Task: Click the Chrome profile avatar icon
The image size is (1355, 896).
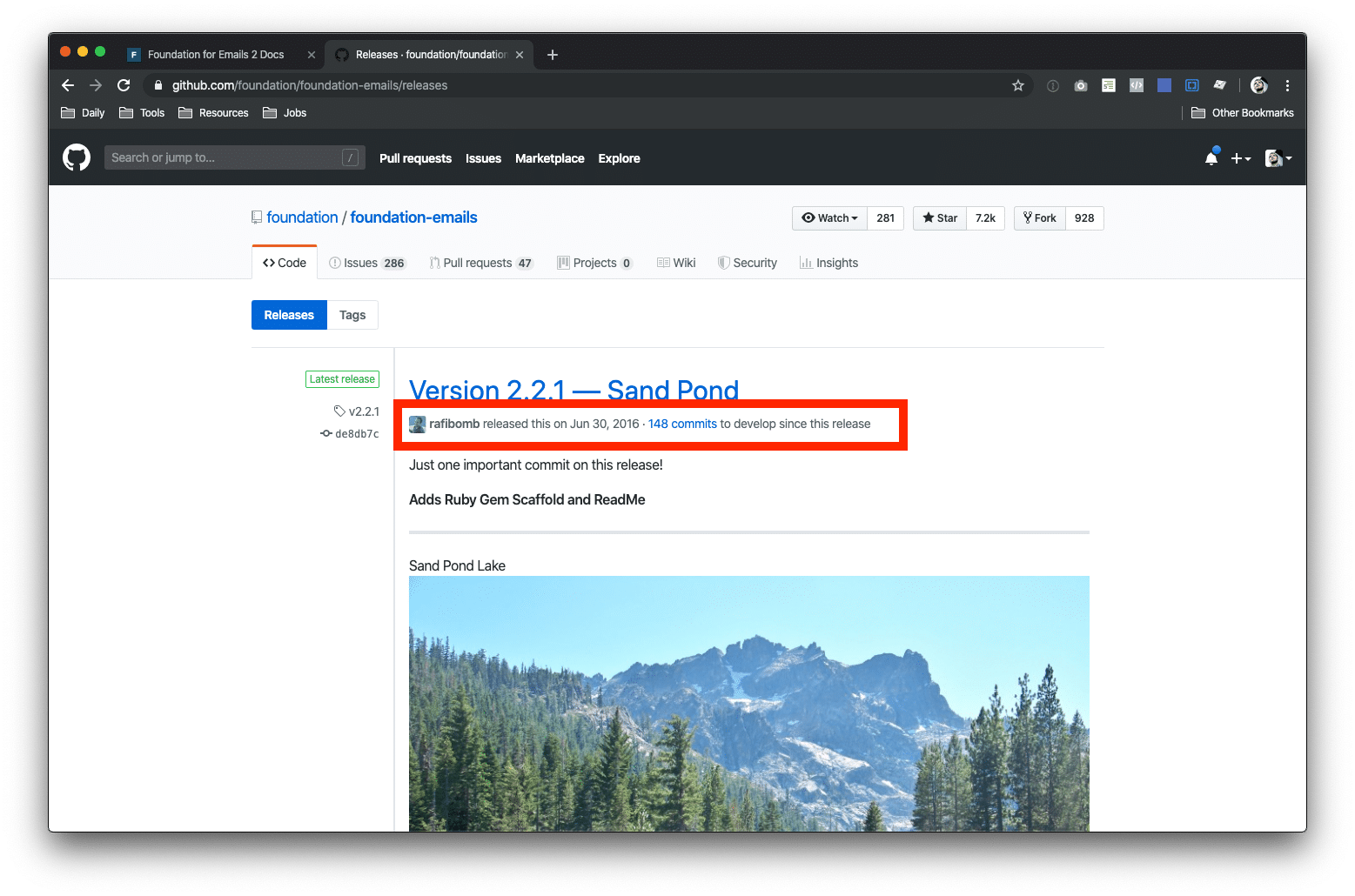Action: 1258,85
